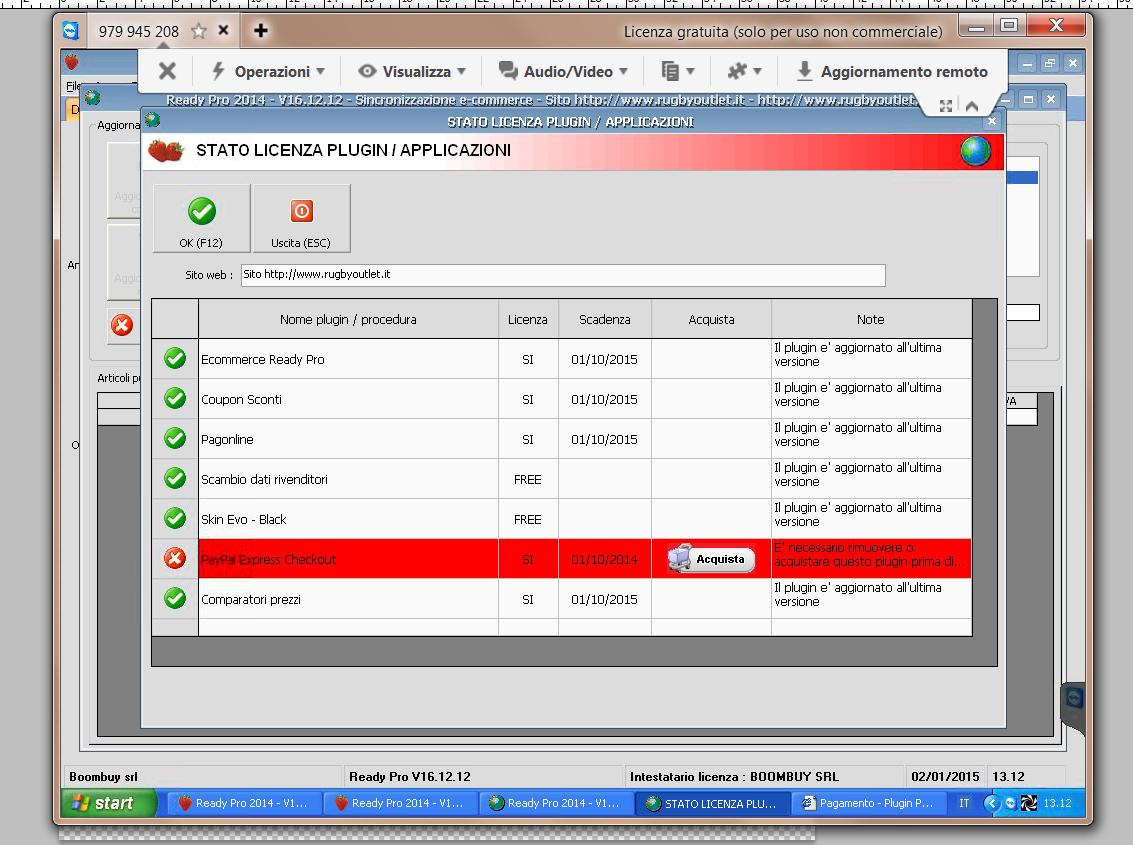Screen dimensions: 1133x845
Task: Click the Uscita (ESC) exit button
Action: [301, 218]
